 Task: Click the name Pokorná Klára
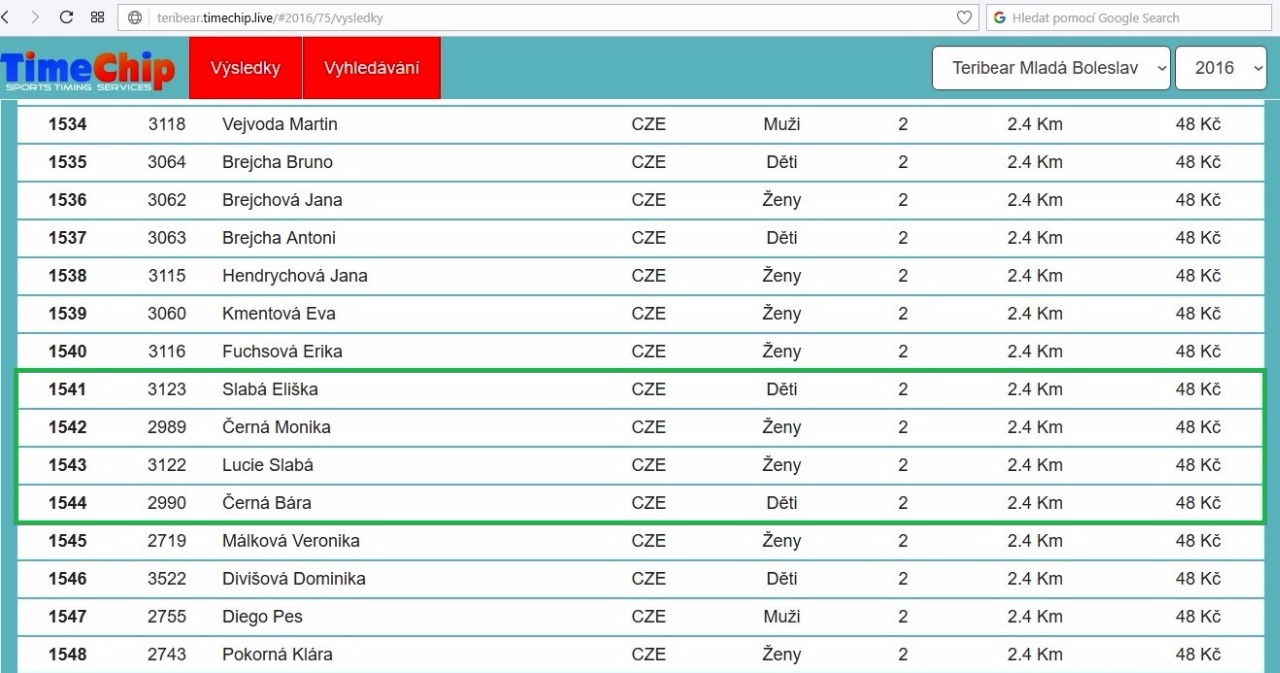[x=277, y=654]
